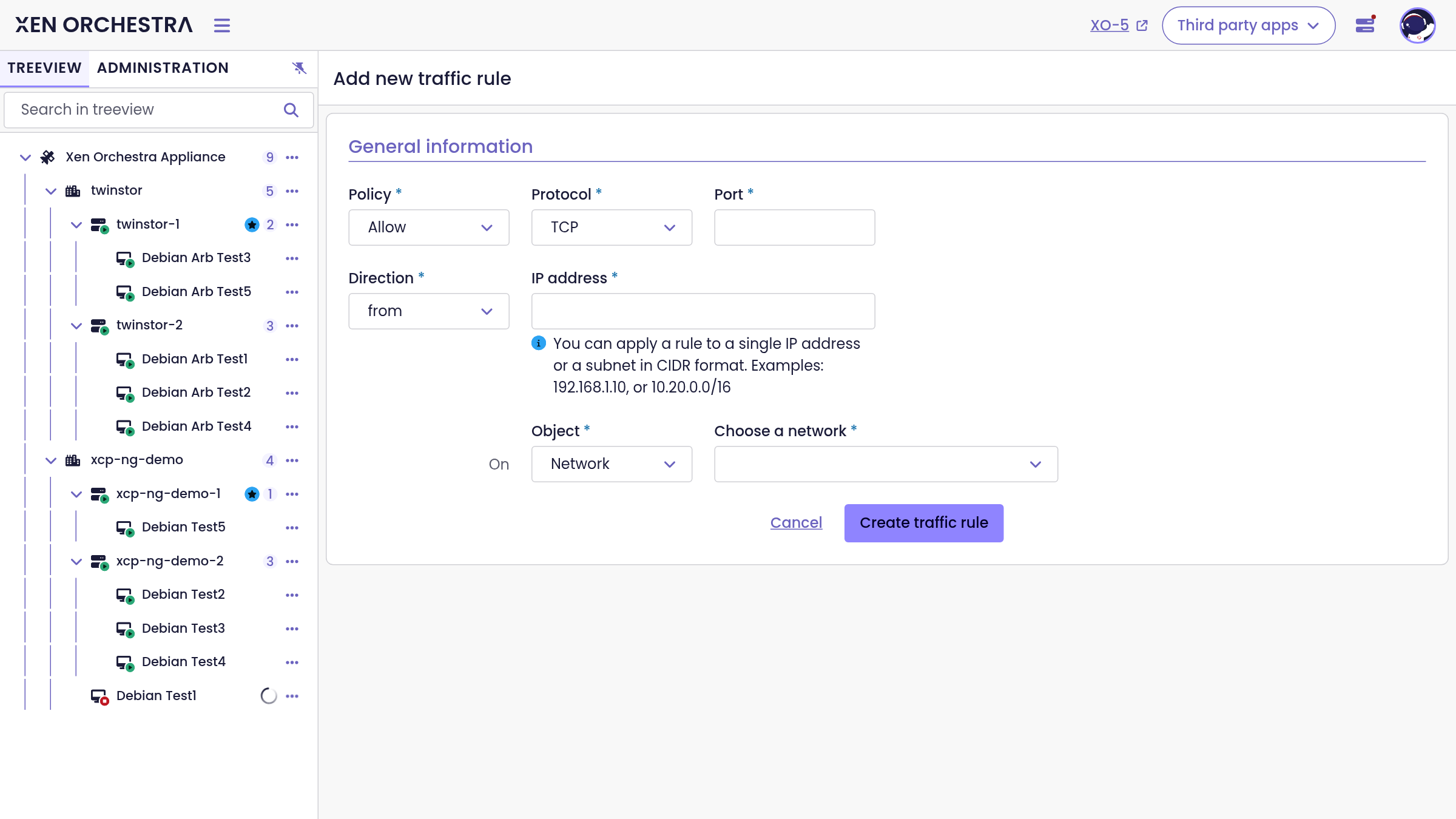Collapse the xcp-ng-demo-1 host
The image size is (1456, 819).
76,494
